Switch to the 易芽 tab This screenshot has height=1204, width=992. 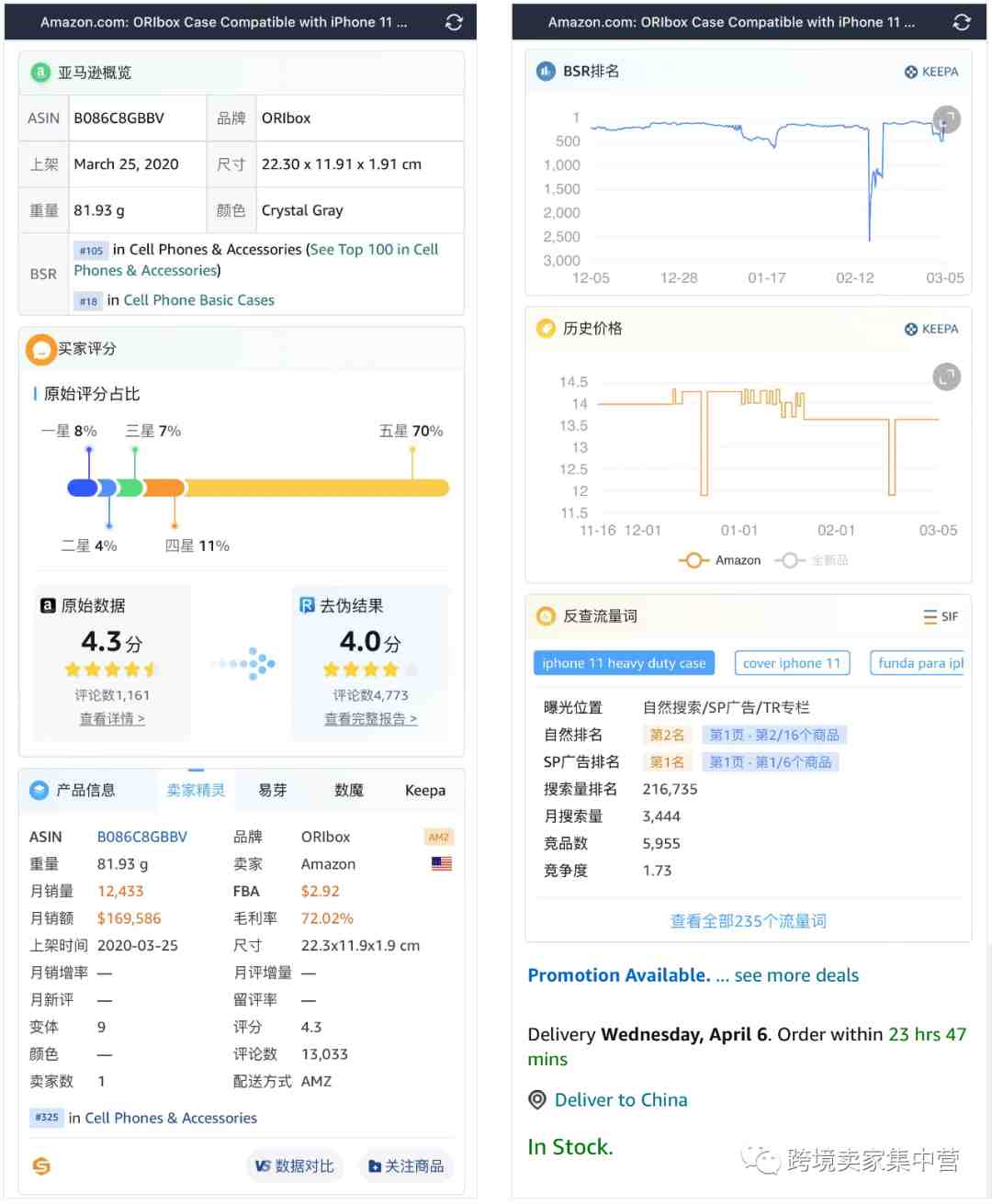[x=273, y=790]
